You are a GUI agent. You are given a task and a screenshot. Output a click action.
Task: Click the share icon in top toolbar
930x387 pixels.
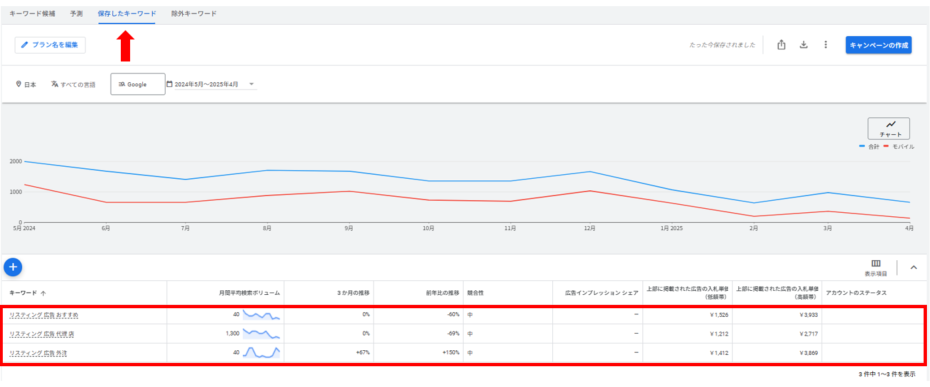pos(781,45)
